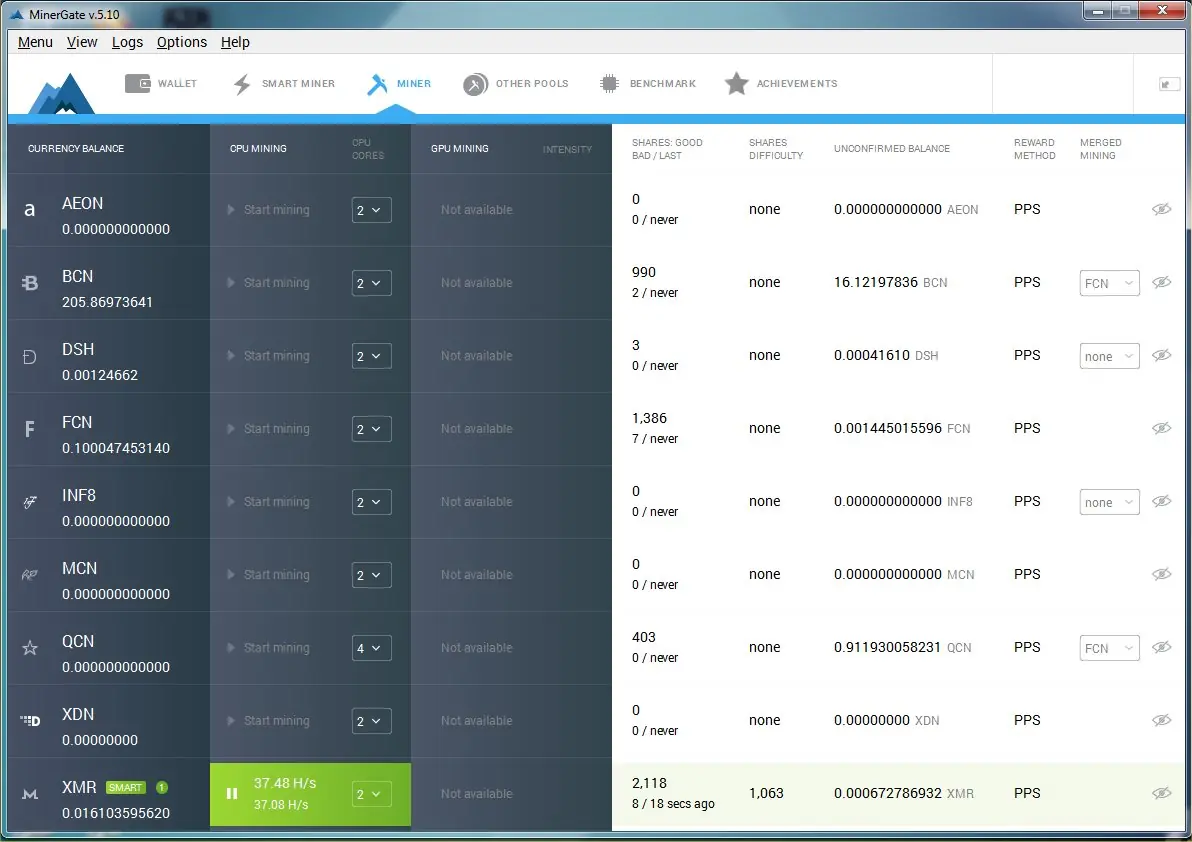Open BCN merged mining FCN dropdown
Image resolution: width=1192 pixels, height=842 pixels.
(1109, 283)
